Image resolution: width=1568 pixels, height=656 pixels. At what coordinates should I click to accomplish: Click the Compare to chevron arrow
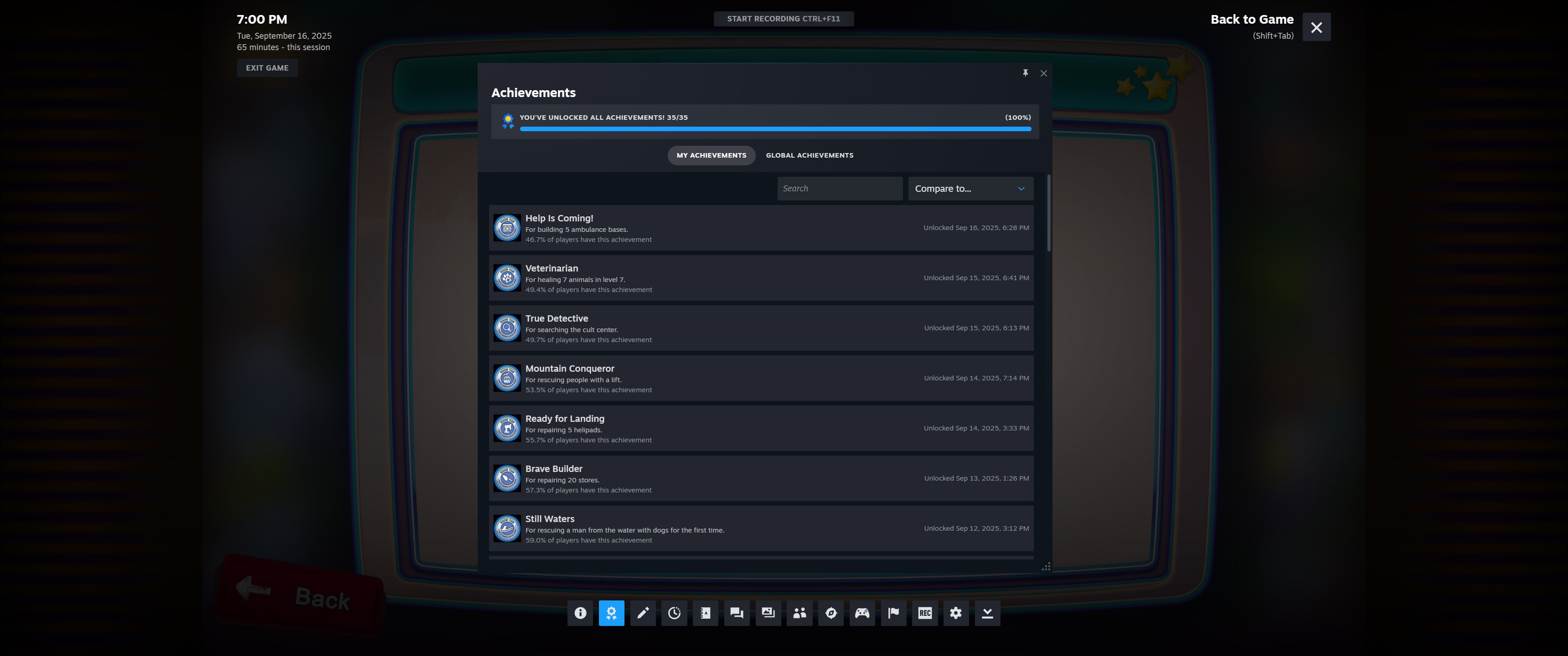[x=1021, y=189]
